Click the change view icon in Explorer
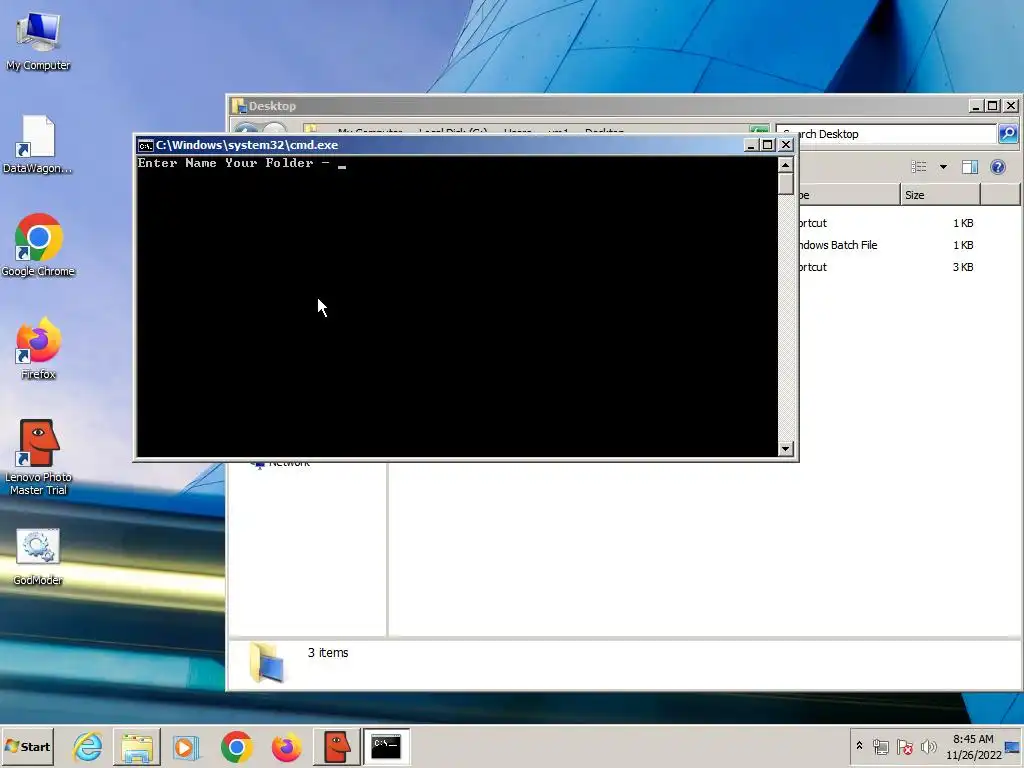 pos(919,167)
